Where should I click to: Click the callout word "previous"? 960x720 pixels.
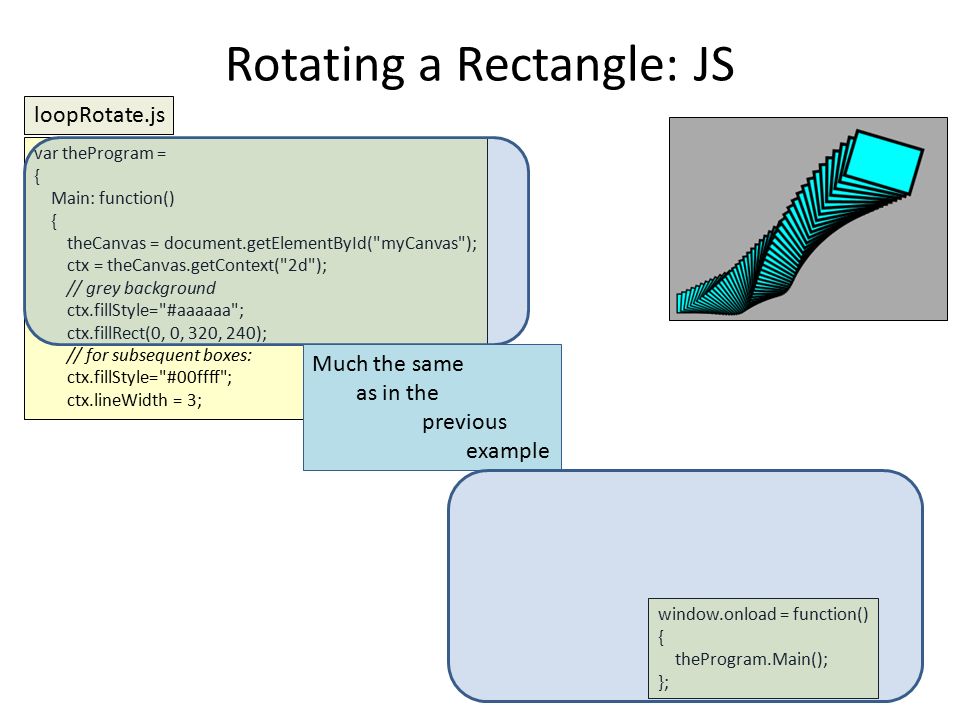(x=465, y=422)
